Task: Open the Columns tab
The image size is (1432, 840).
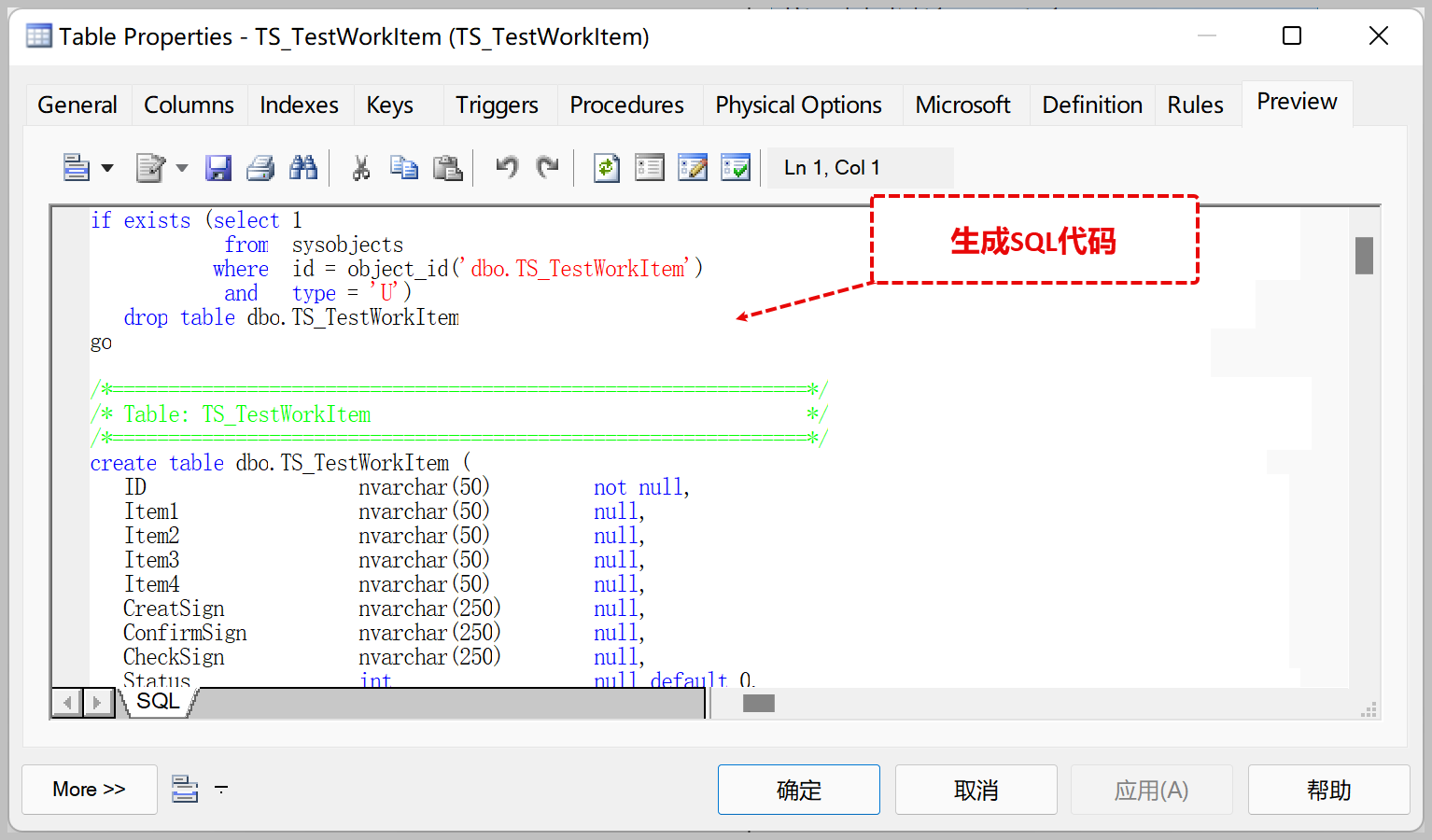Action: 189,105
